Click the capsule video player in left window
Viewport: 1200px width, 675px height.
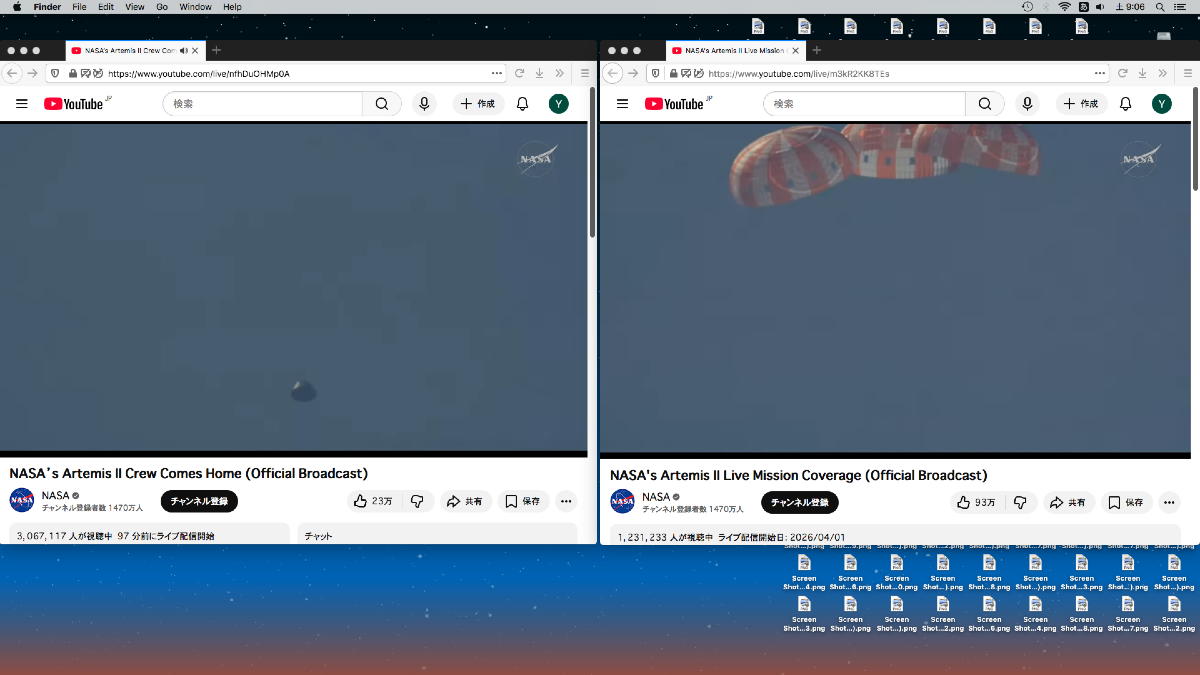coord(293,288)
